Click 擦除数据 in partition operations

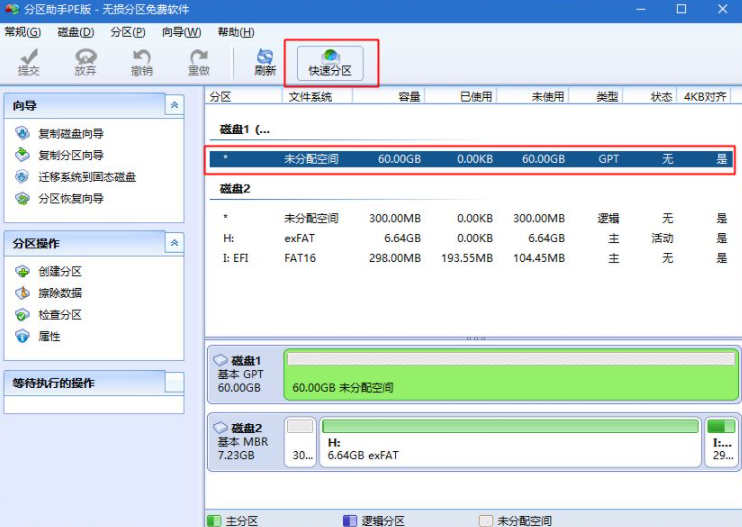60,293
